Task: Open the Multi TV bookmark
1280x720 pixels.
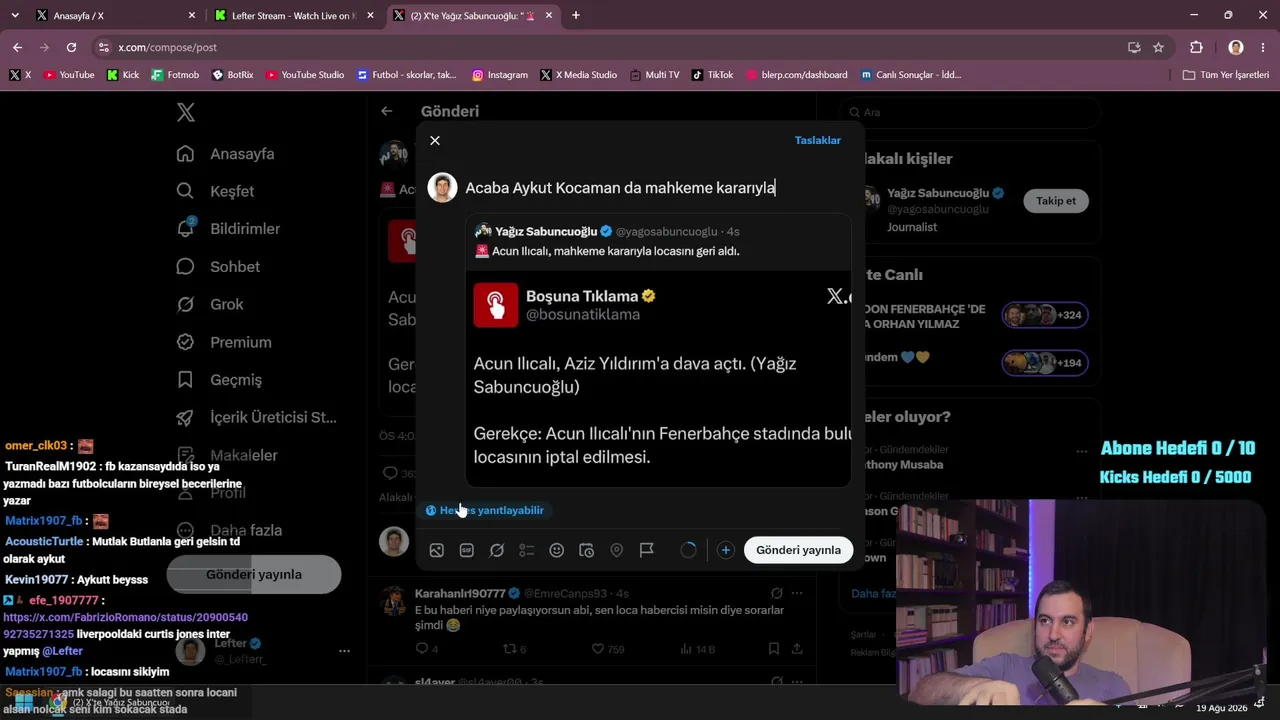Action: pyautogui.click(x=654, y=75)
